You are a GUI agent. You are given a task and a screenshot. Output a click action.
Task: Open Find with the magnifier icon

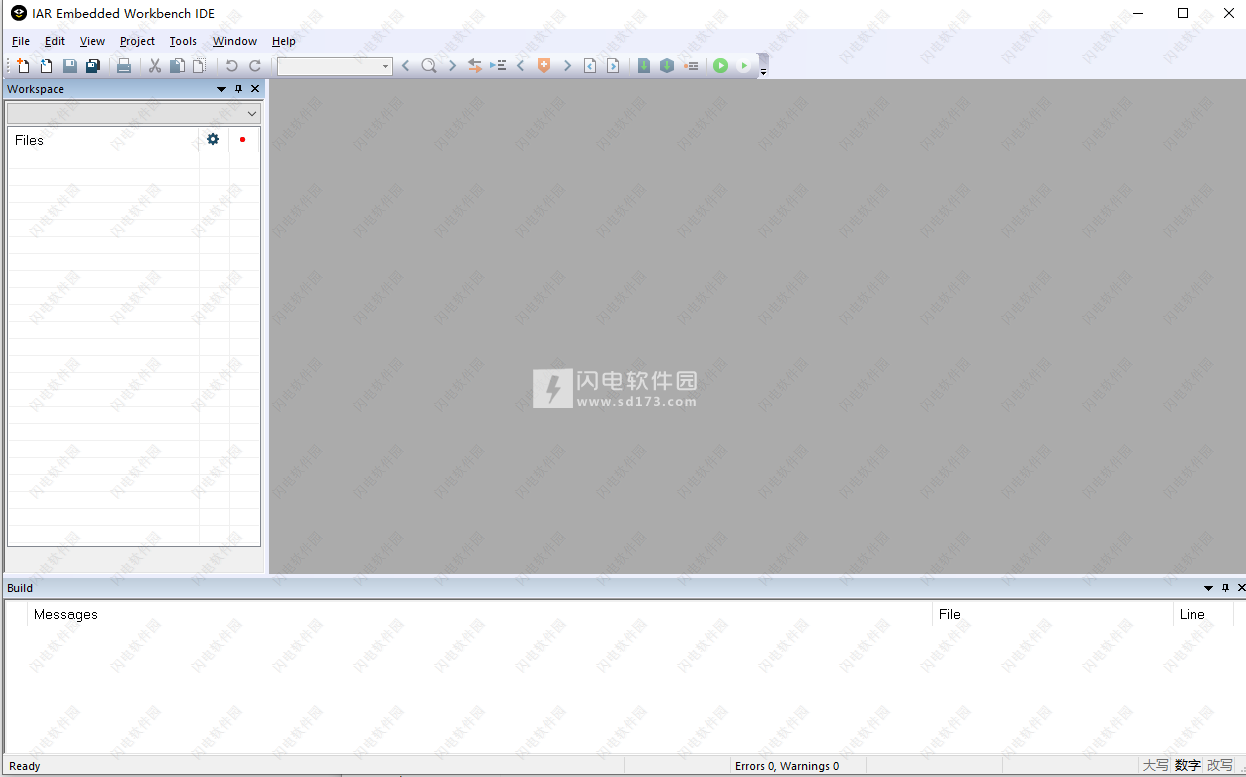[429, 66]
